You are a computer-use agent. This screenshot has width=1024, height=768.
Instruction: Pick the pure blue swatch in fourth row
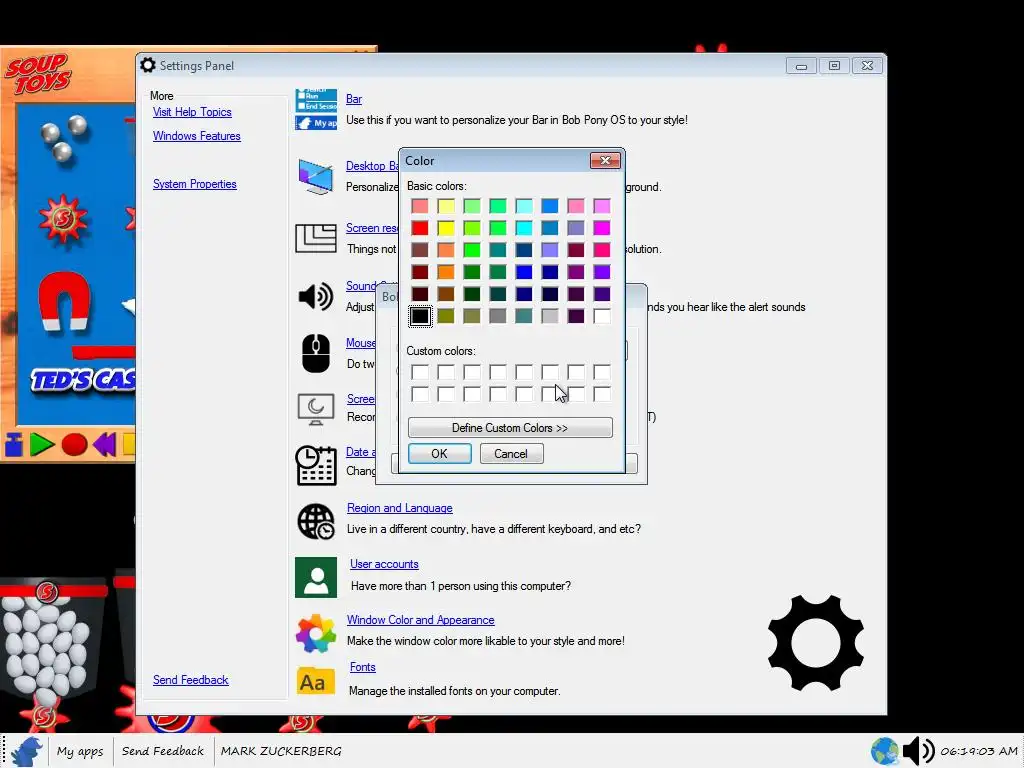[524, 272]
